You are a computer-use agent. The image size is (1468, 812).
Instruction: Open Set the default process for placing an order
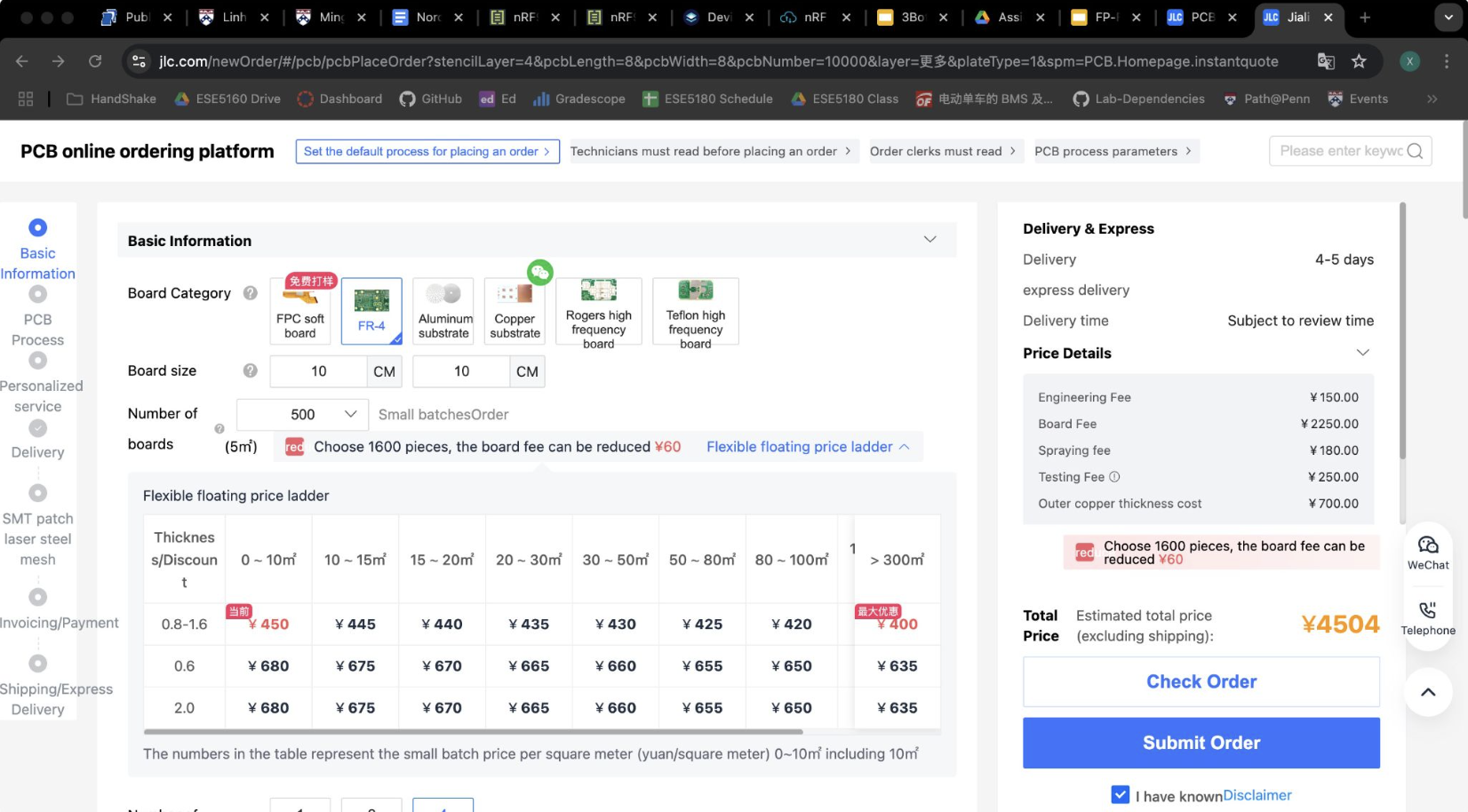point(427,151)
